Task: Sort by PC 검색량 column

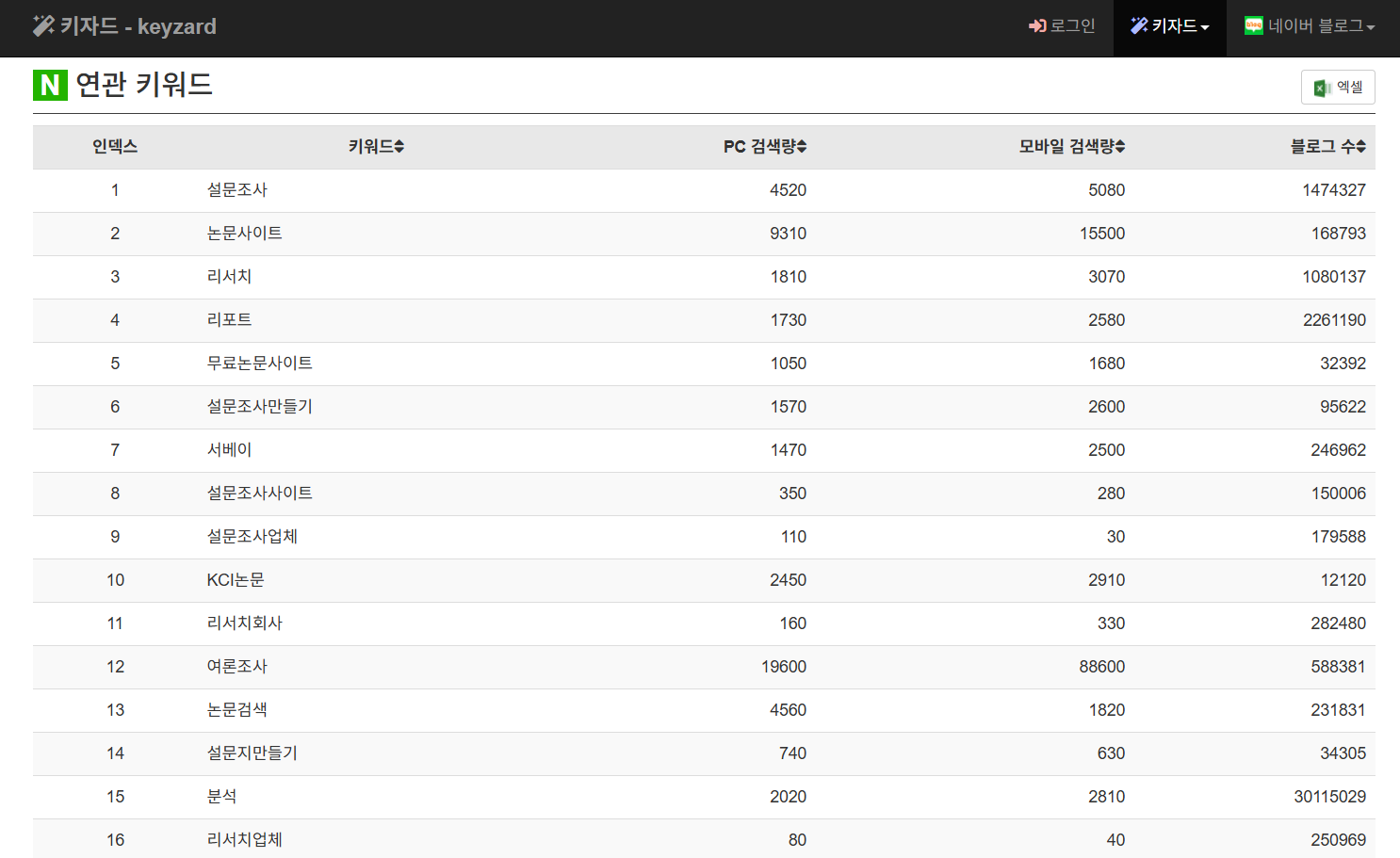Action: [764, 147]
